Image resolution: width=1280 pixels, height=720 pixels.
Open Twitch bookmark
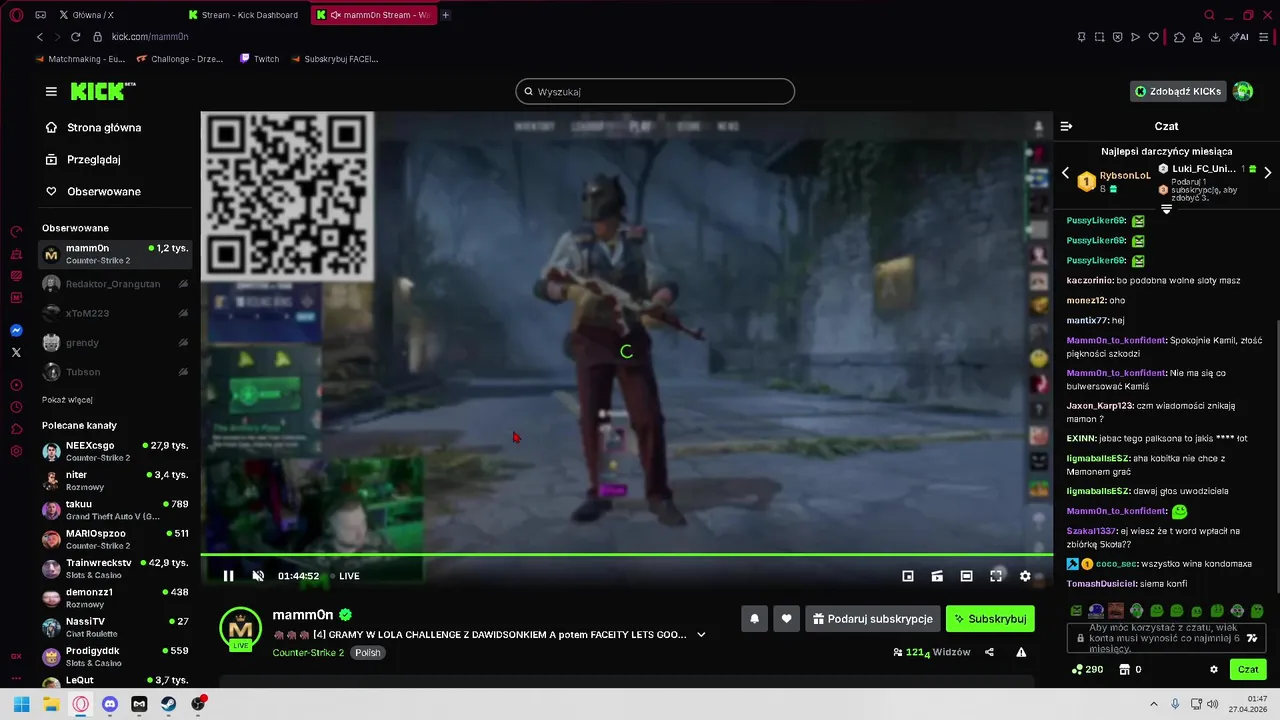tap(260, 59)
